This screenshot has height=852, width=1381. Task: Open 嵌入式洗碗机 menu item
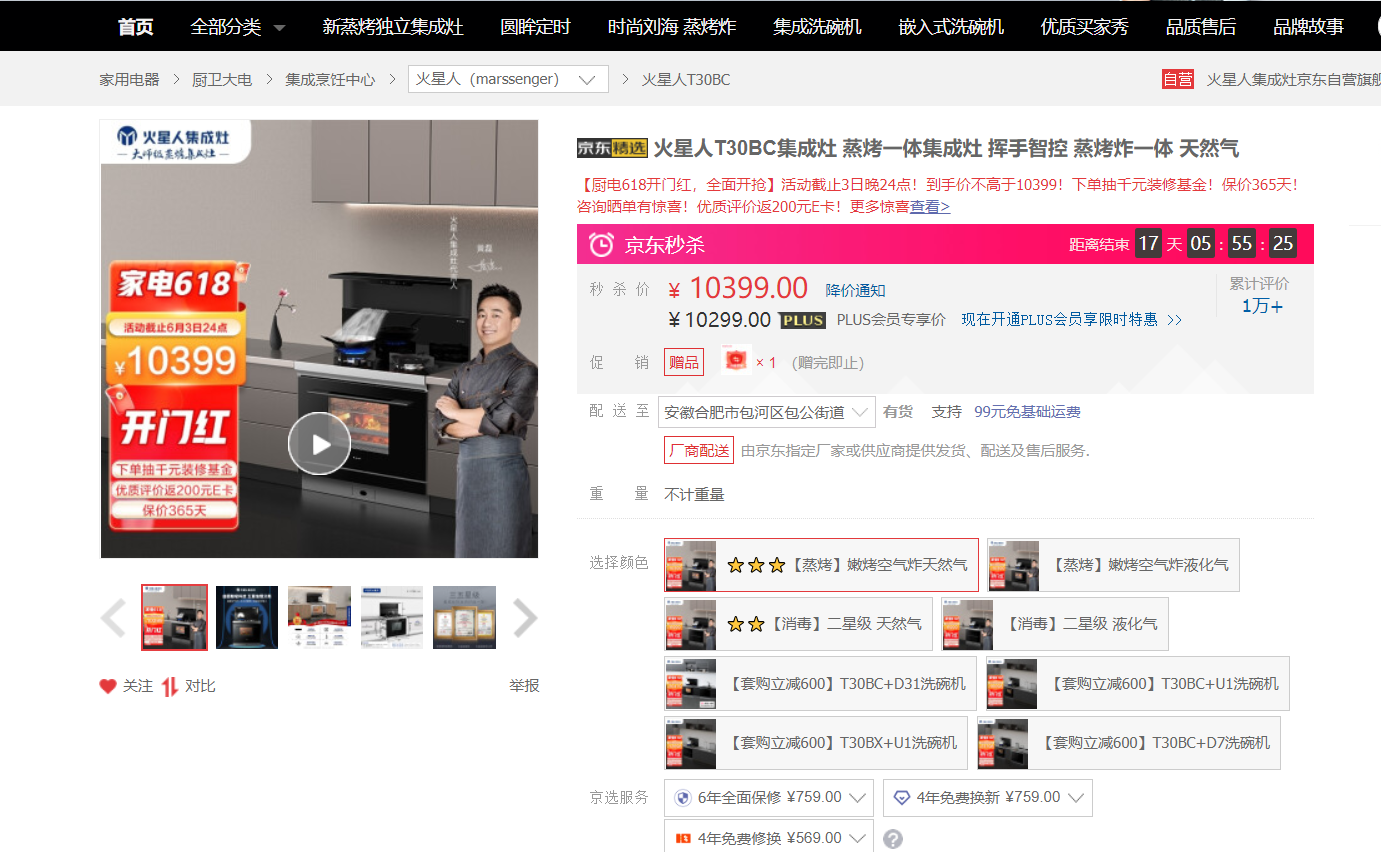[951, 27]
